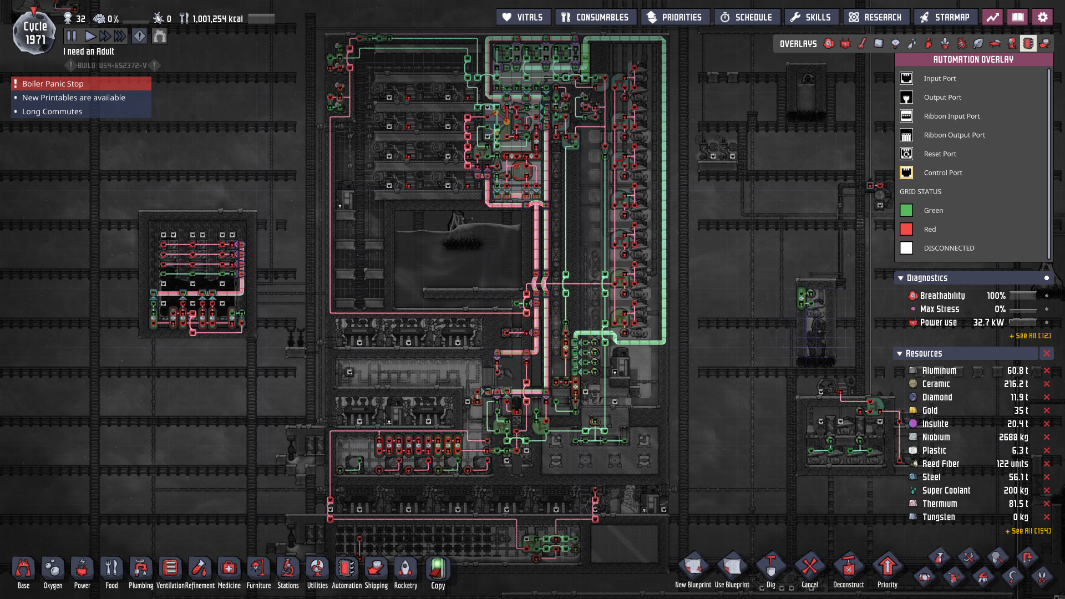This screenshot has width=1065, height=599.
Task: Open the Schedule tab
Action: pyautogui.click(x=746, y=17)
